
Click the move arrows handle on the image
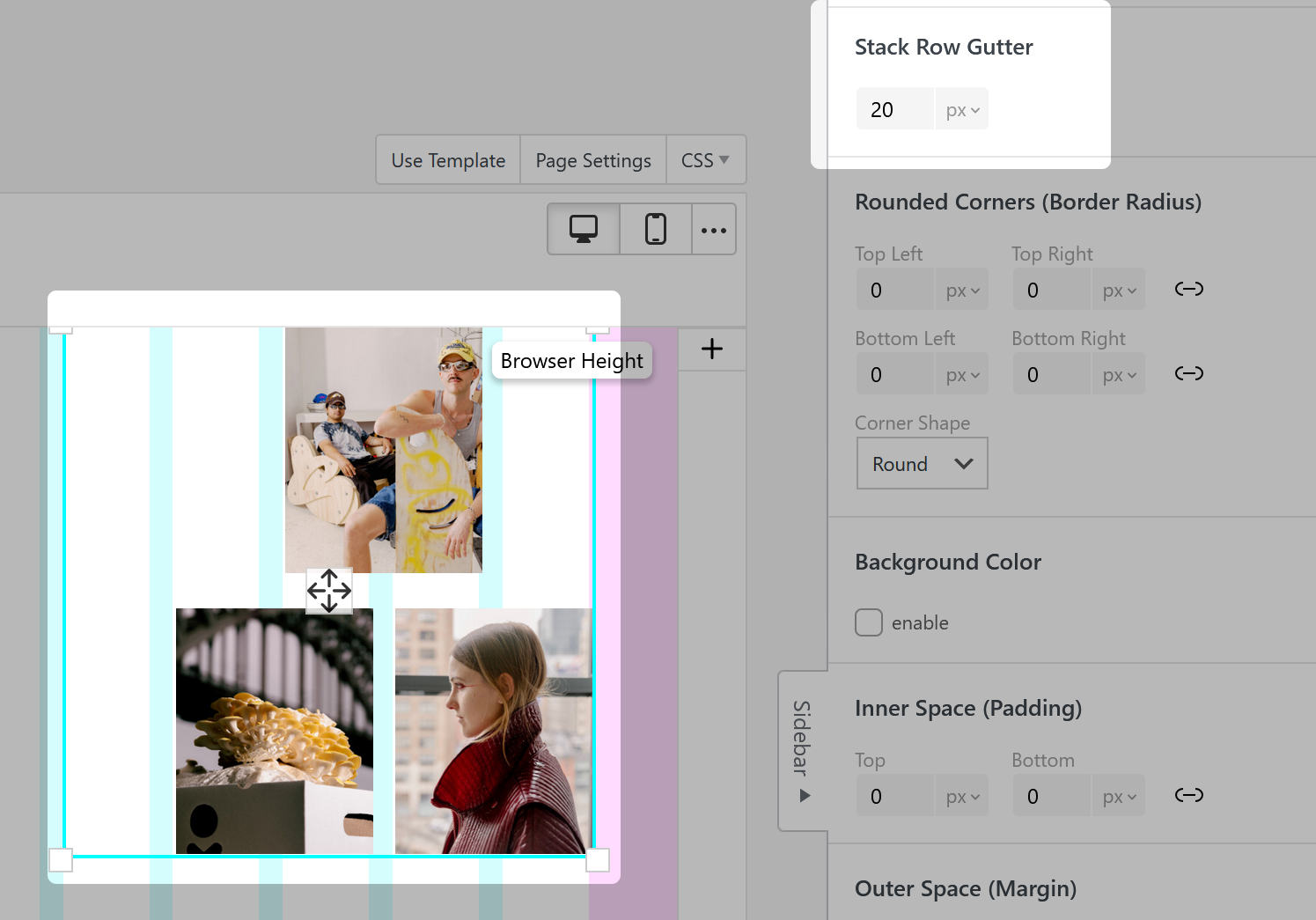click(329, 591)
